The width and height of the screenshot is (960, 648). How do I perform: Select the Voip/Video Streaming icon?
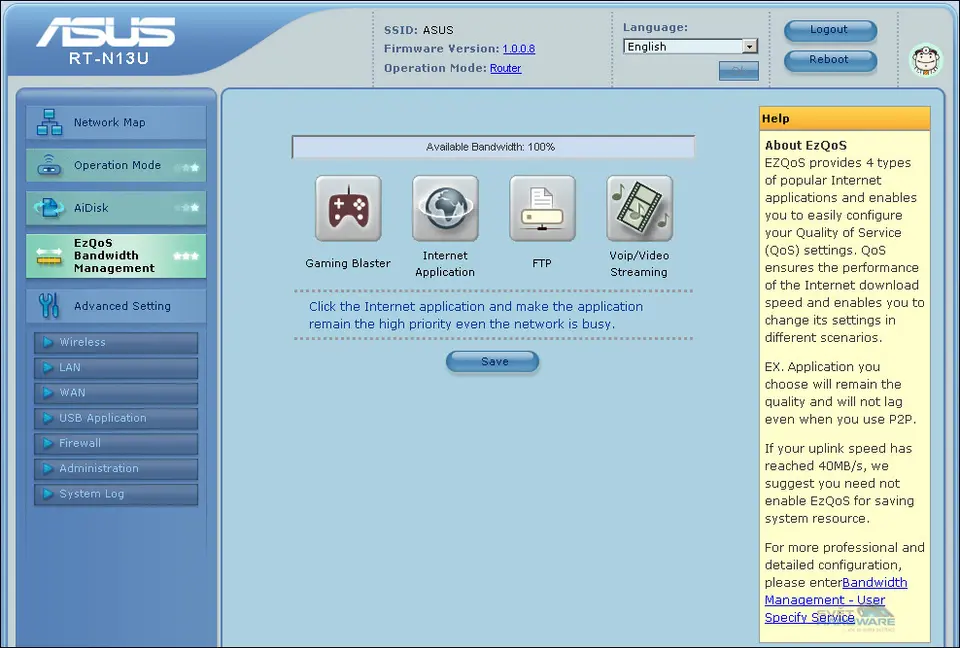click(x=639, y=208)
